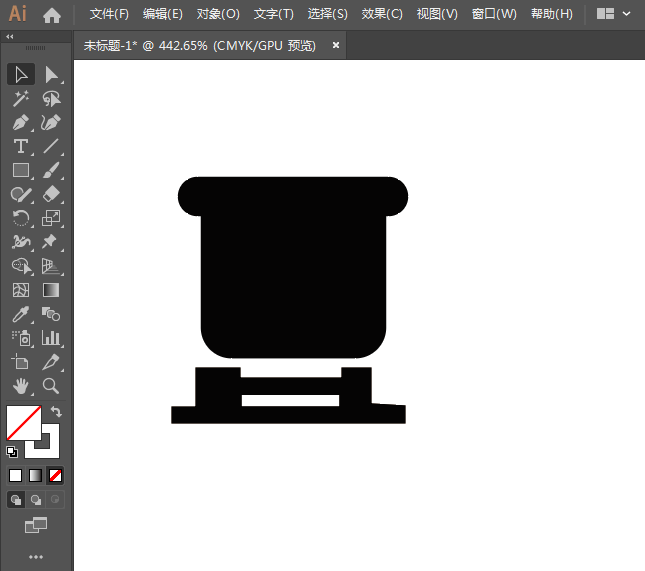Click the Home button
The height and width of the screenshot is (571, 645).
pos(52,14)
